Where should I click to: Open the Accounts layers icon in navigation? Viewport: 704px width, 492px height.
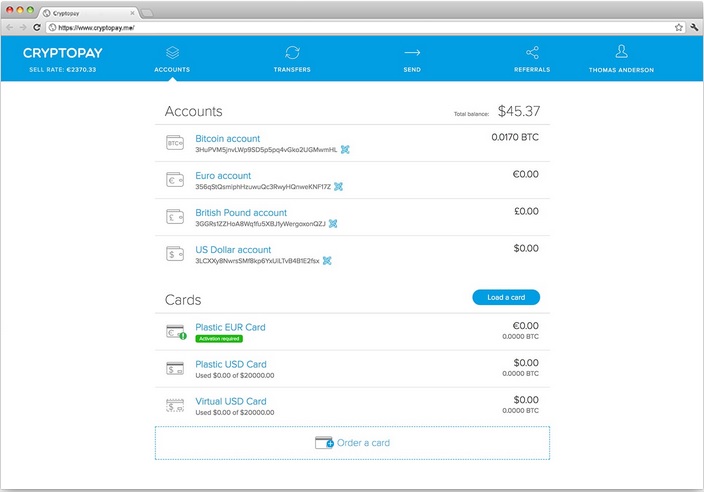172,53
